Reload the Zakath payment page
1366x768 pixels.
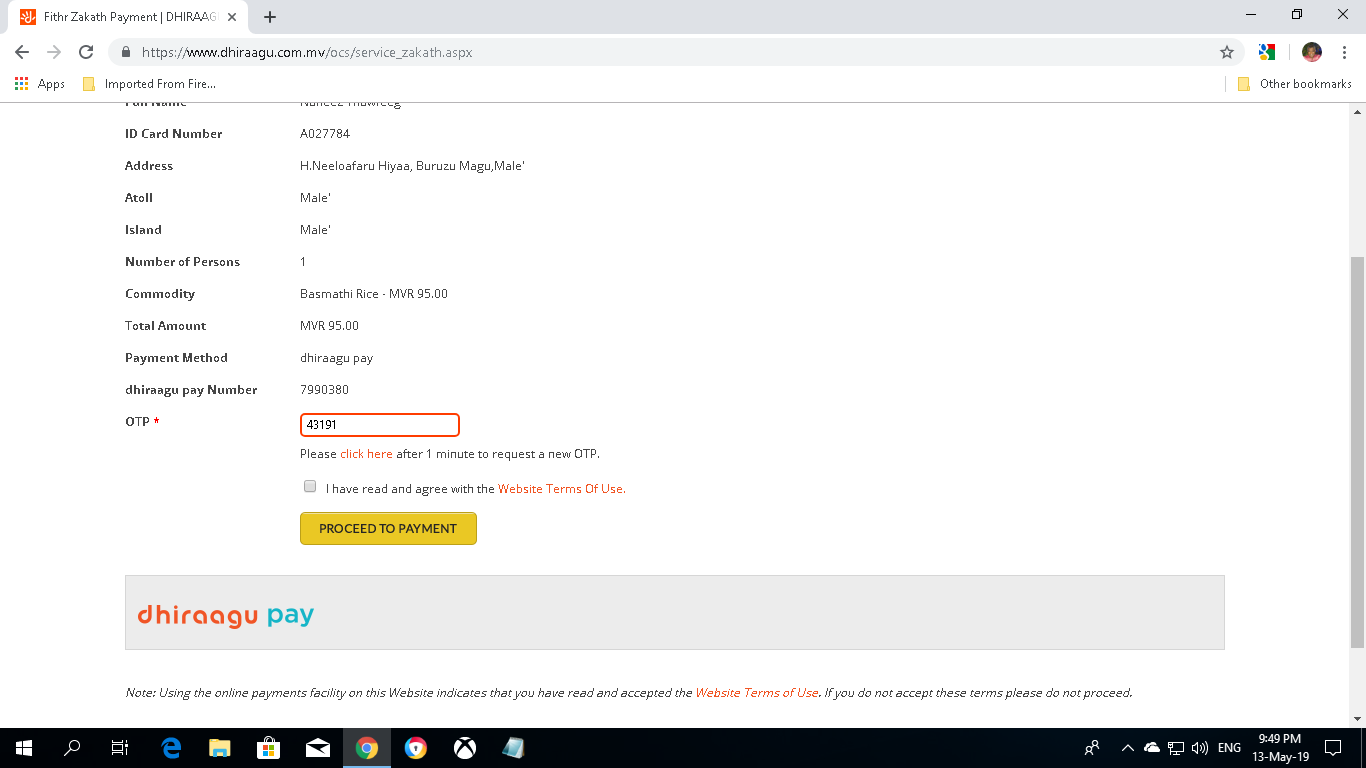tap(86, 52)
